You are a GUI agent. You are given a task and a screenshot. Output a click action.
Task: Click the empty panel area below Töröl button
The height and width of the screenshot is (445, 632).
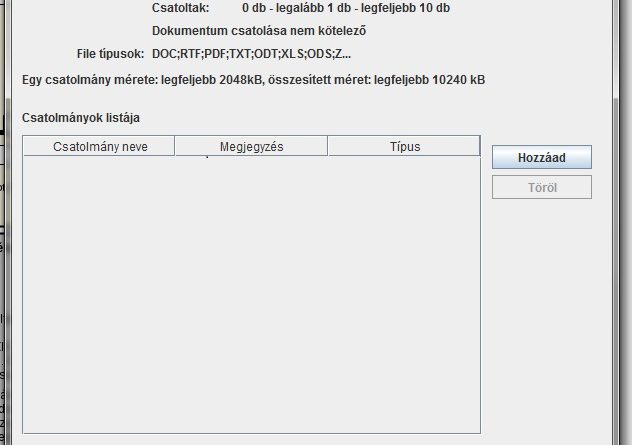pyautogui.click(x=541, y=300)
